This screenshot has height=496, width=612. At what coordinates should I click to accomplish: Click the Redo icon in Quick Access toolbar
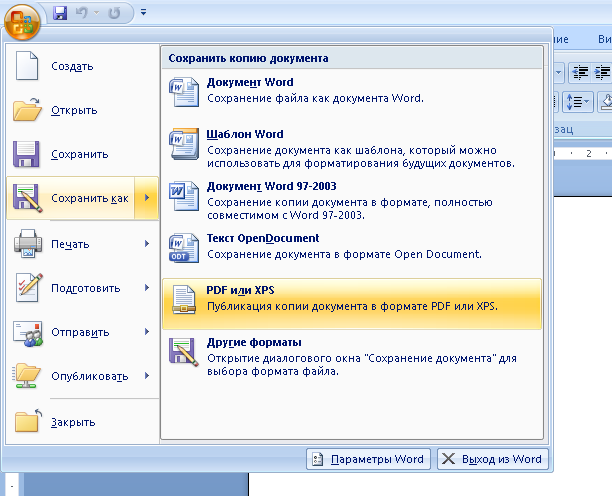[x=114, y=13]
